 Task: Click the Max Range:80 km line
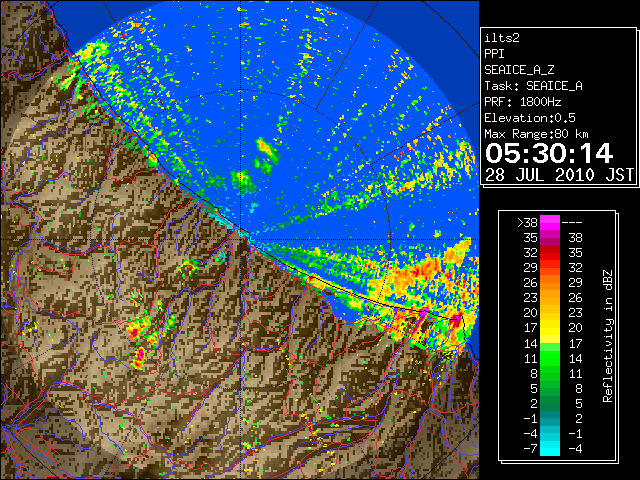(x=536, y=134)
